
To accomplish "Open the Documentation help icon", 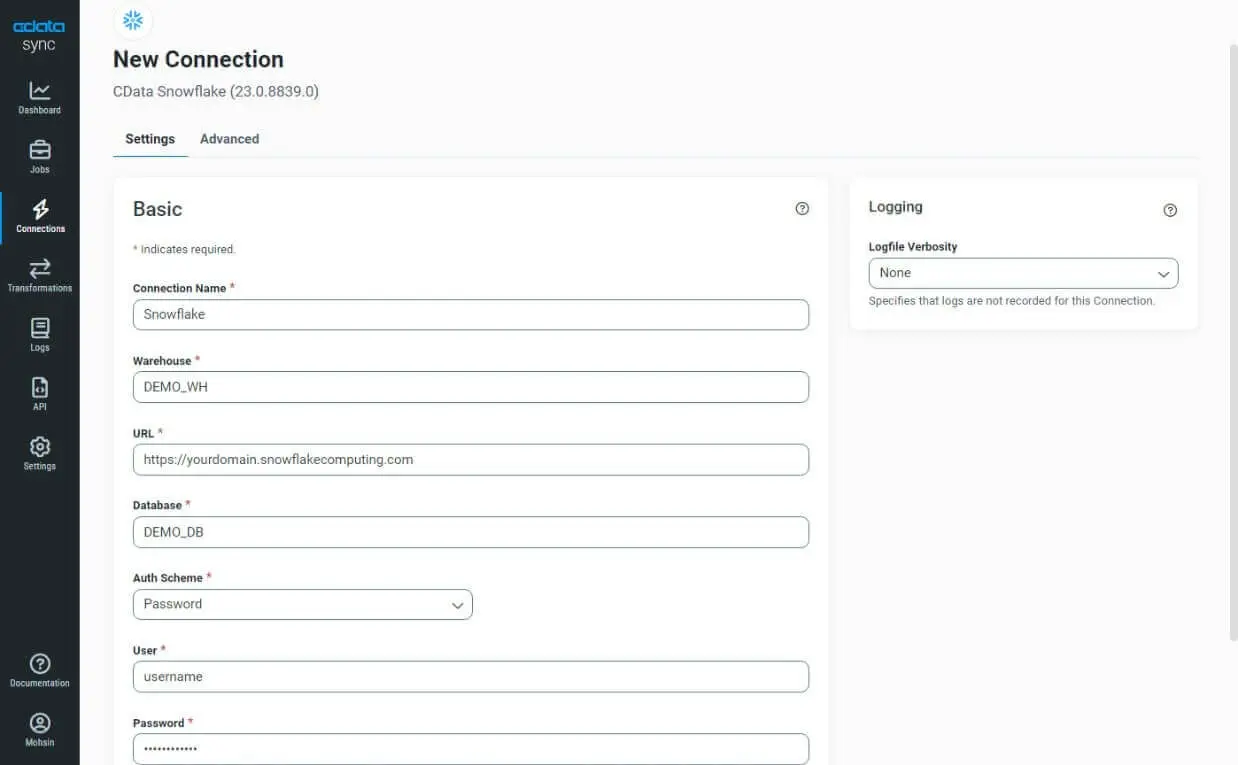I will pos(40,668).
